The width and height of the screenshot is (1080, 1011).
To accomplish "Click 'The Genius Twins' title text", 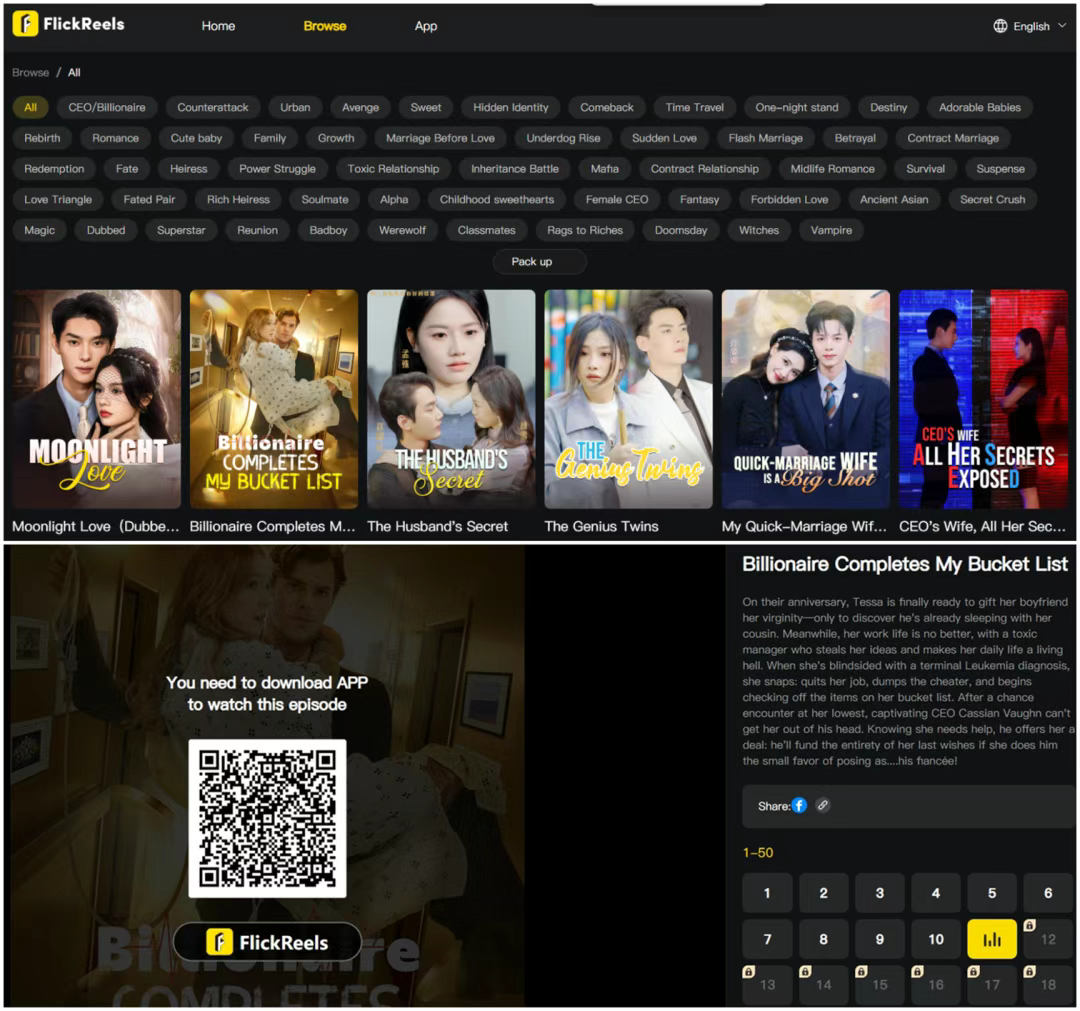I will (601, 527).
